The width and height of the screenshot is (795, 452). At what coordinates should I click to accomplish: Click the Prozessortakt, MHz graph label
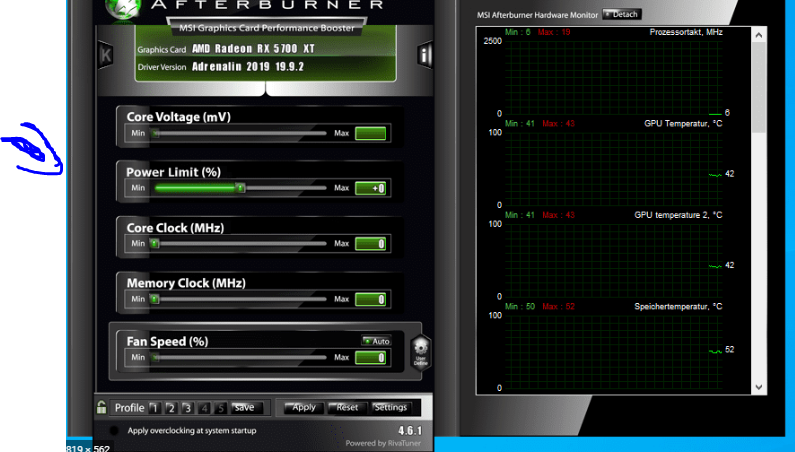686,32
